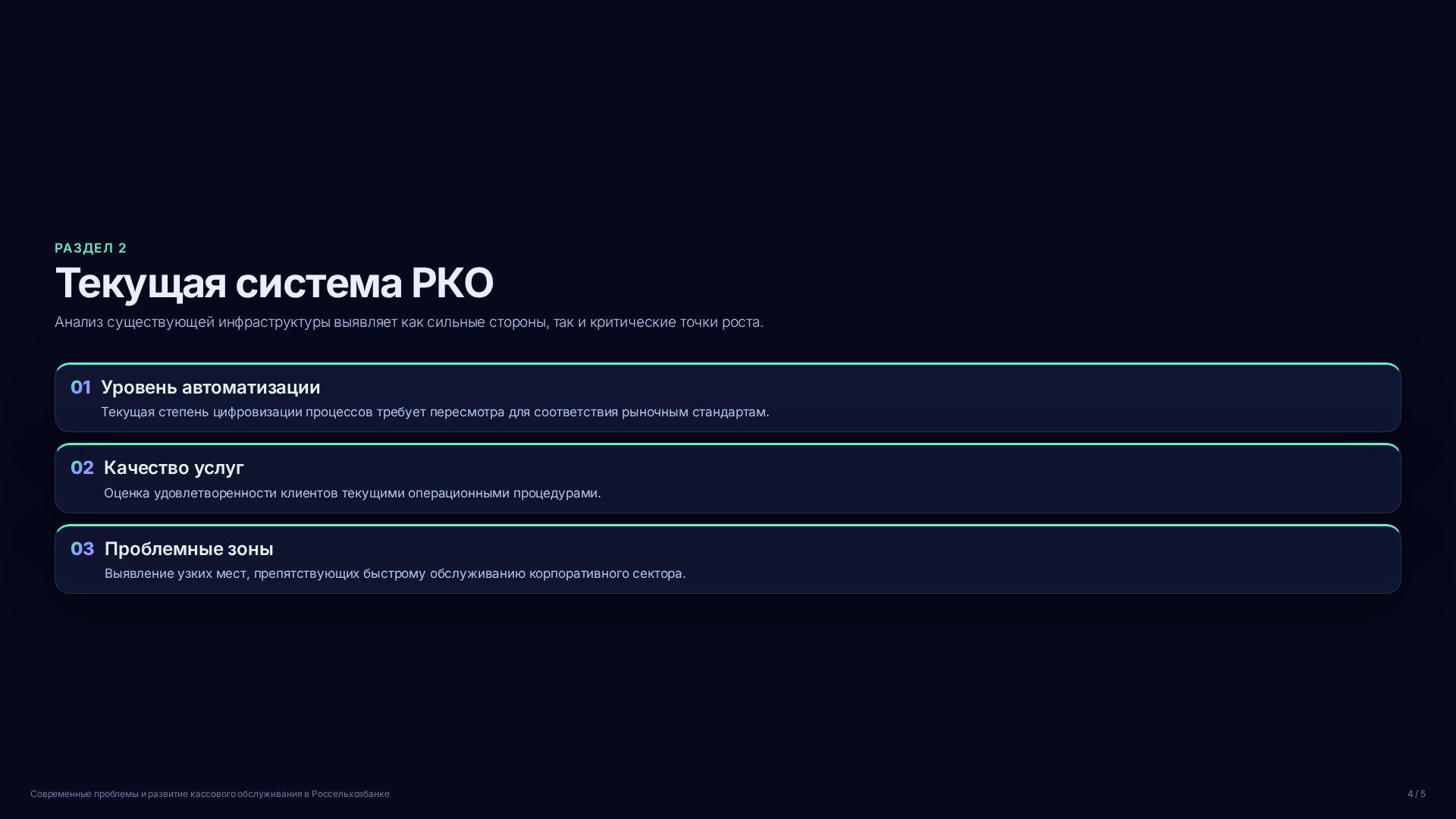
Task: Click the 01 number badge
Action: pyautogui.click(x=80, y=388)
